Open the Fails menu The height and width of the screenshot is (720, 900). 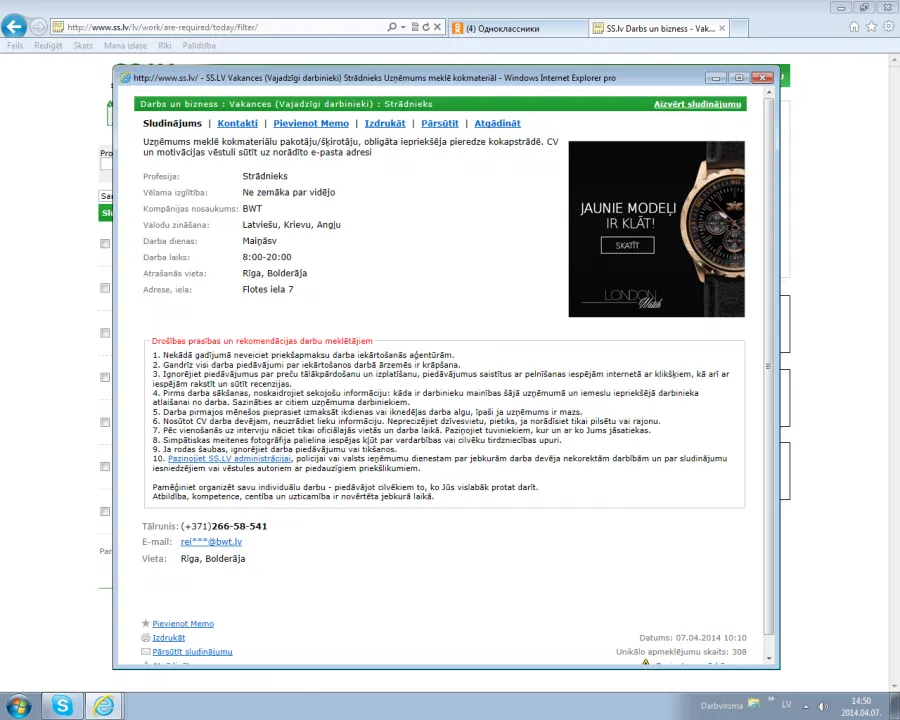[15, 45]
